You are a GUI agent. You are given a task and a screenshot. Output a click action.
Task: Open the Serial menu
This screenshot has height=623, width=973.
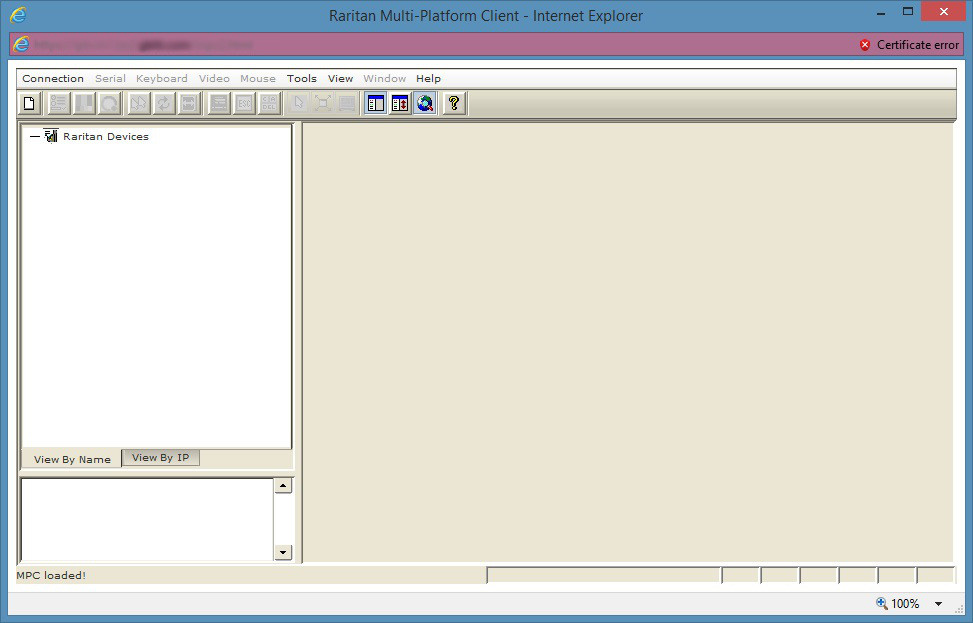pos(110,78)
